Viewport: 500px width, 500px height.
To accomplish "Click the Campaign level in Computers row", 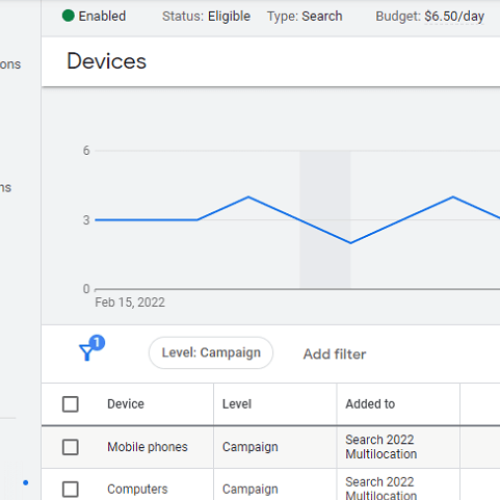I will 250,489.
